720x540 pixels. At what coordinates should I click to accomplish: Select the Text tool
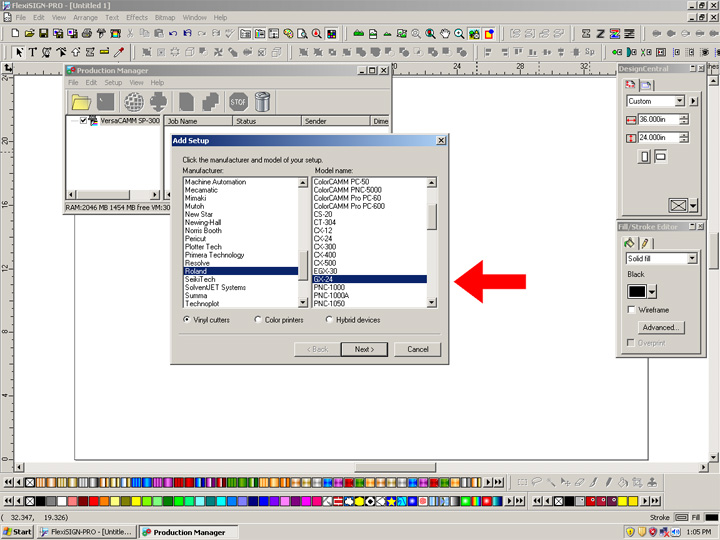pyautogui.click(x=32, y=52)
